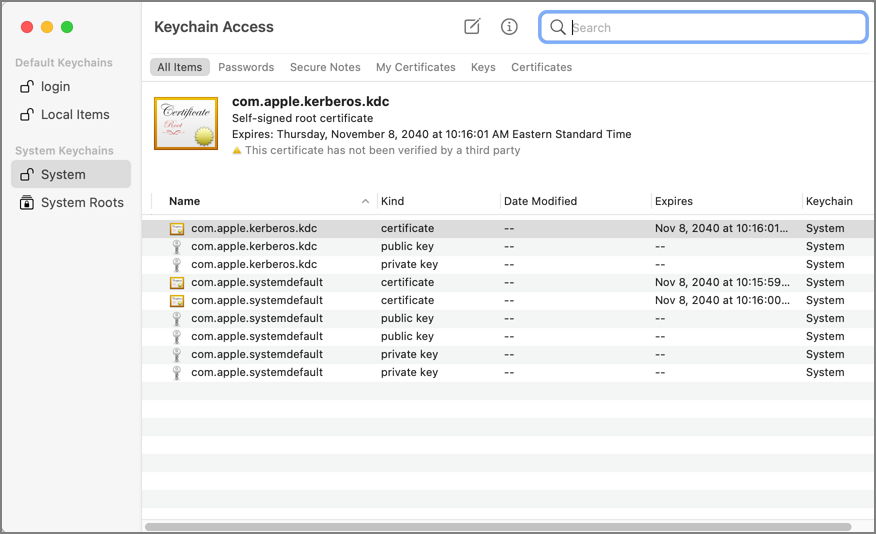Click the Local Items padlock icon
876x534 pixels.
point(27,114)
